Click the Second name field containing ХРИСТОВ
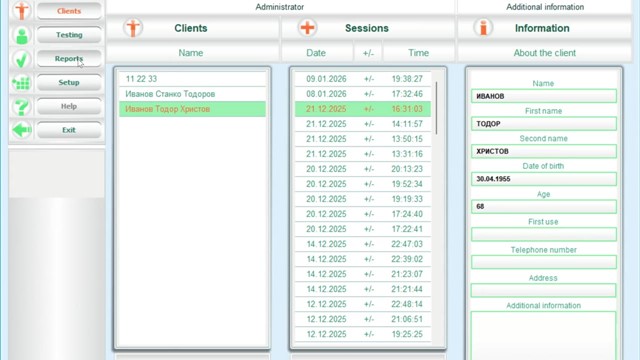 coord(544,151)
